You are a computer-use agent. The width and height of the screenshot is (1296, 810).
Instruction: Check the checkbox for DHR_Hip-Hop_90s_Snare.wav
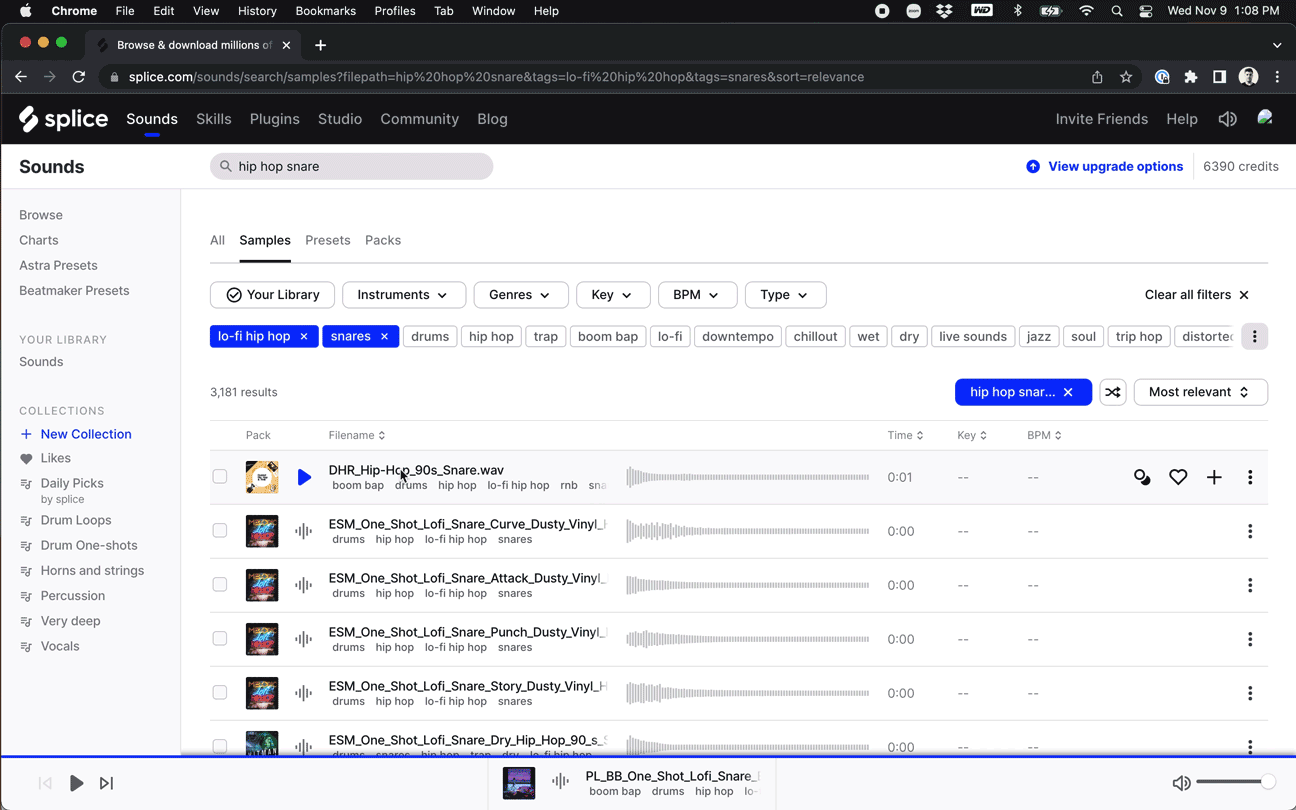220,477
